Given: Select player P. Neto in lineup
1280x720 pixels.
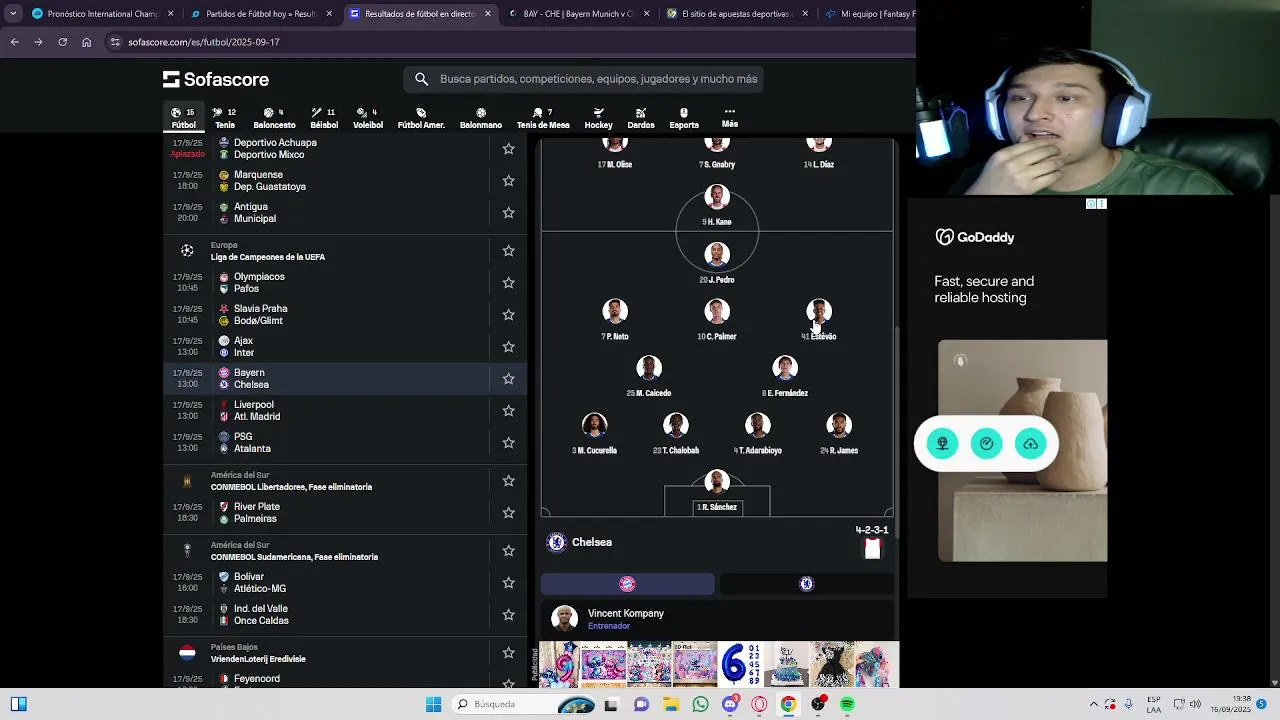Looking at the screenshot, I should 615,321.
